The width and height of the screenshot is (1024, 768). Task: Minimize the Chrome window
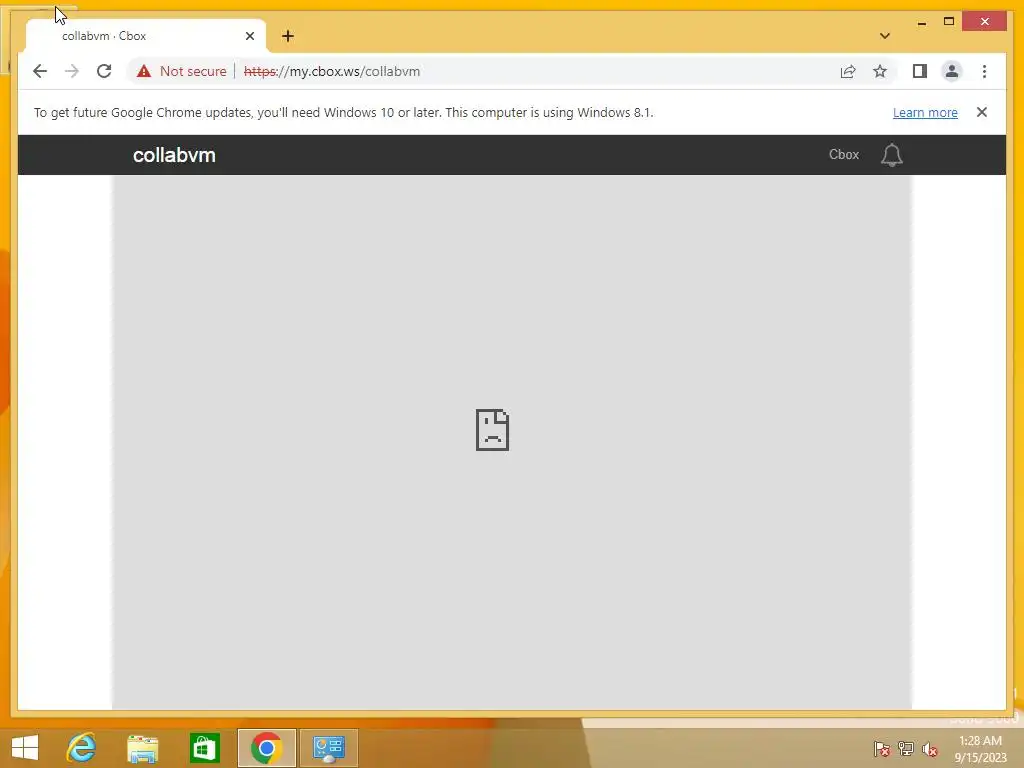[921, 22]
